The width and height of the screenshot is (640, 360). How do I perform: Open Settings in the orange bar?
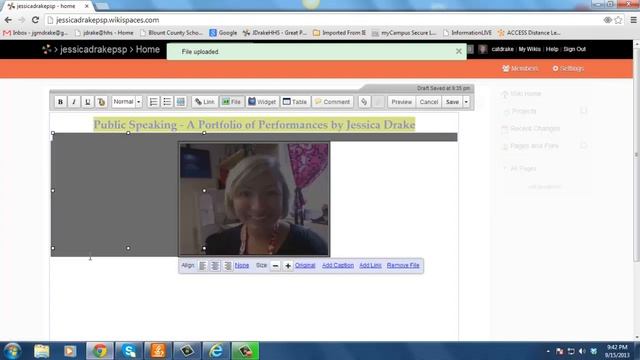coord(568,68)
